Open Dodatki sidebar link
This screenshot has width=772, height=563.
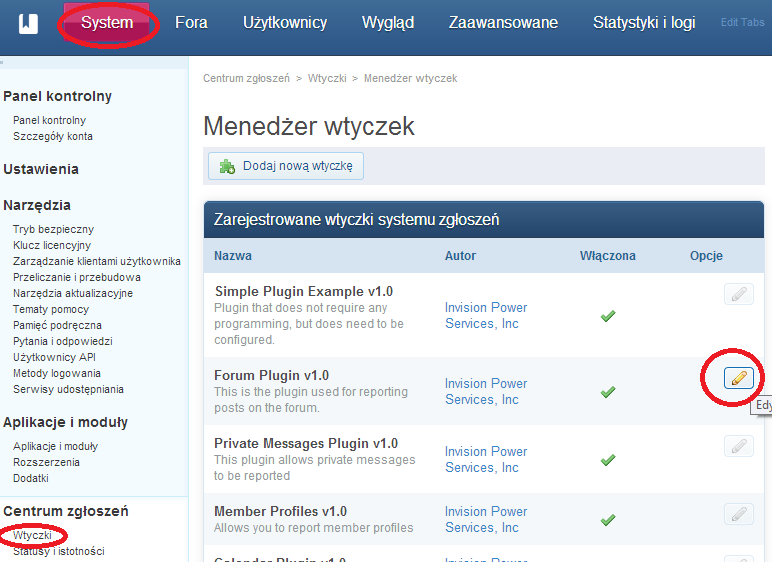[x=31, y=478]
